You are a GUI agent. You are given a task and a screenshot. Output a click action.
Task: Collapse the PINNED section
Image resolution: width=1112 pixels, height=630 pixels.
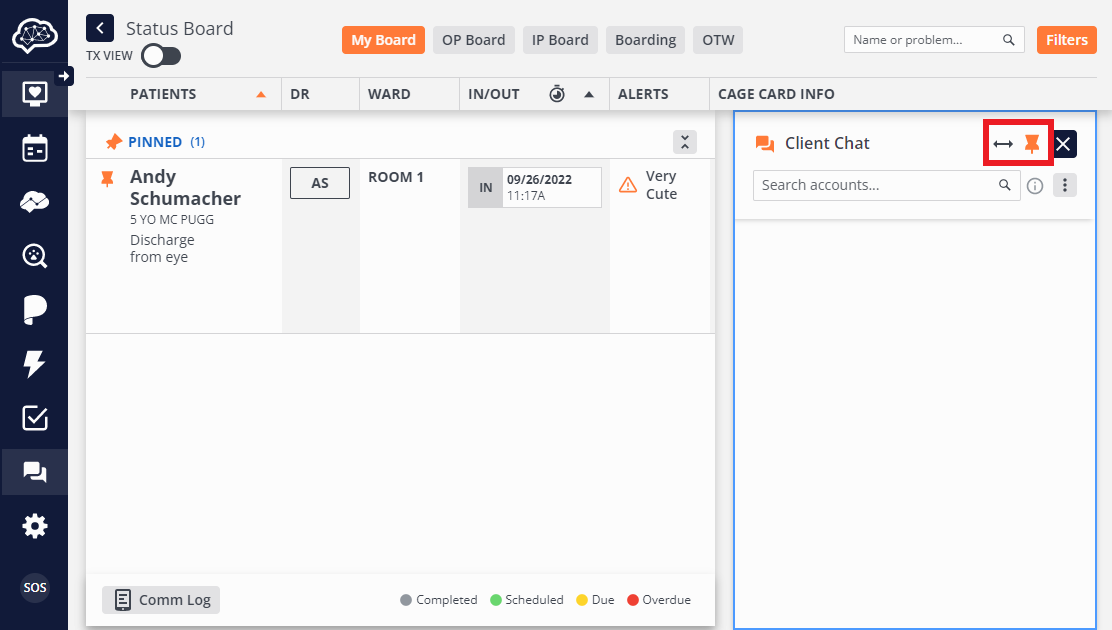click(684, 142)
